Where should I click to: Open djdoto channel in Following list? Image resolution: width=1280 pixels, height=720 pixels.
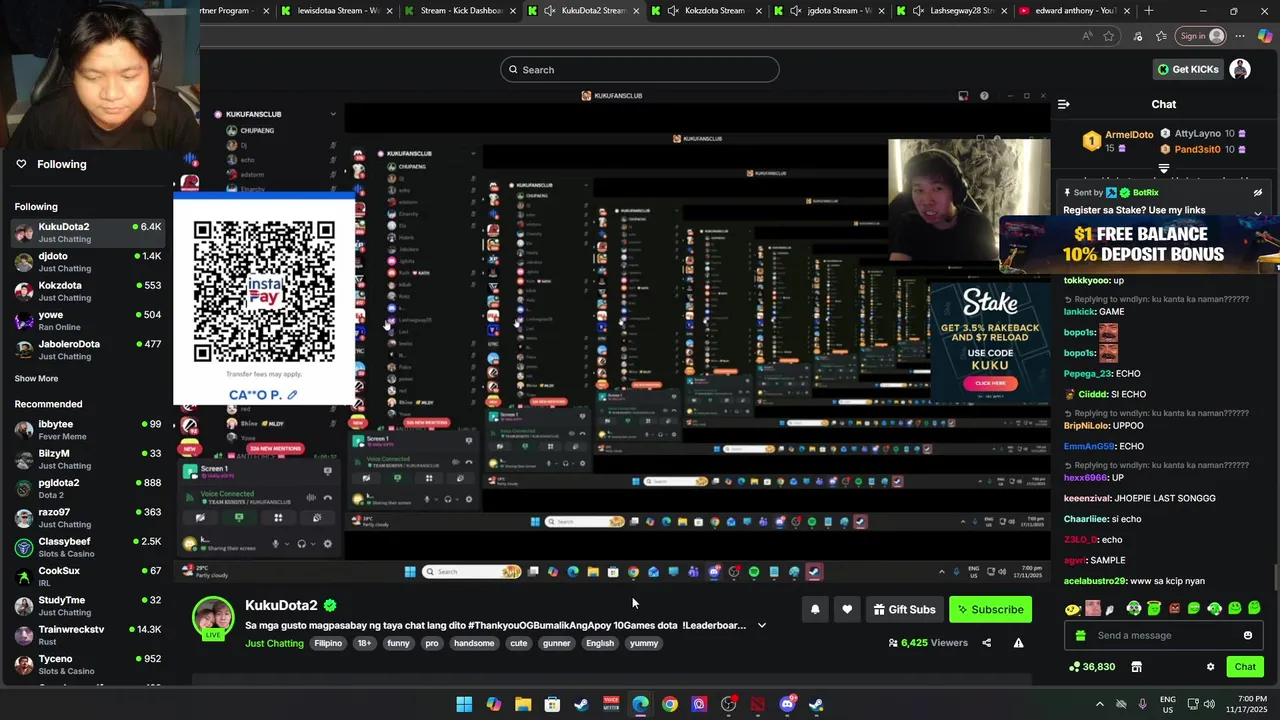[88, 262]
